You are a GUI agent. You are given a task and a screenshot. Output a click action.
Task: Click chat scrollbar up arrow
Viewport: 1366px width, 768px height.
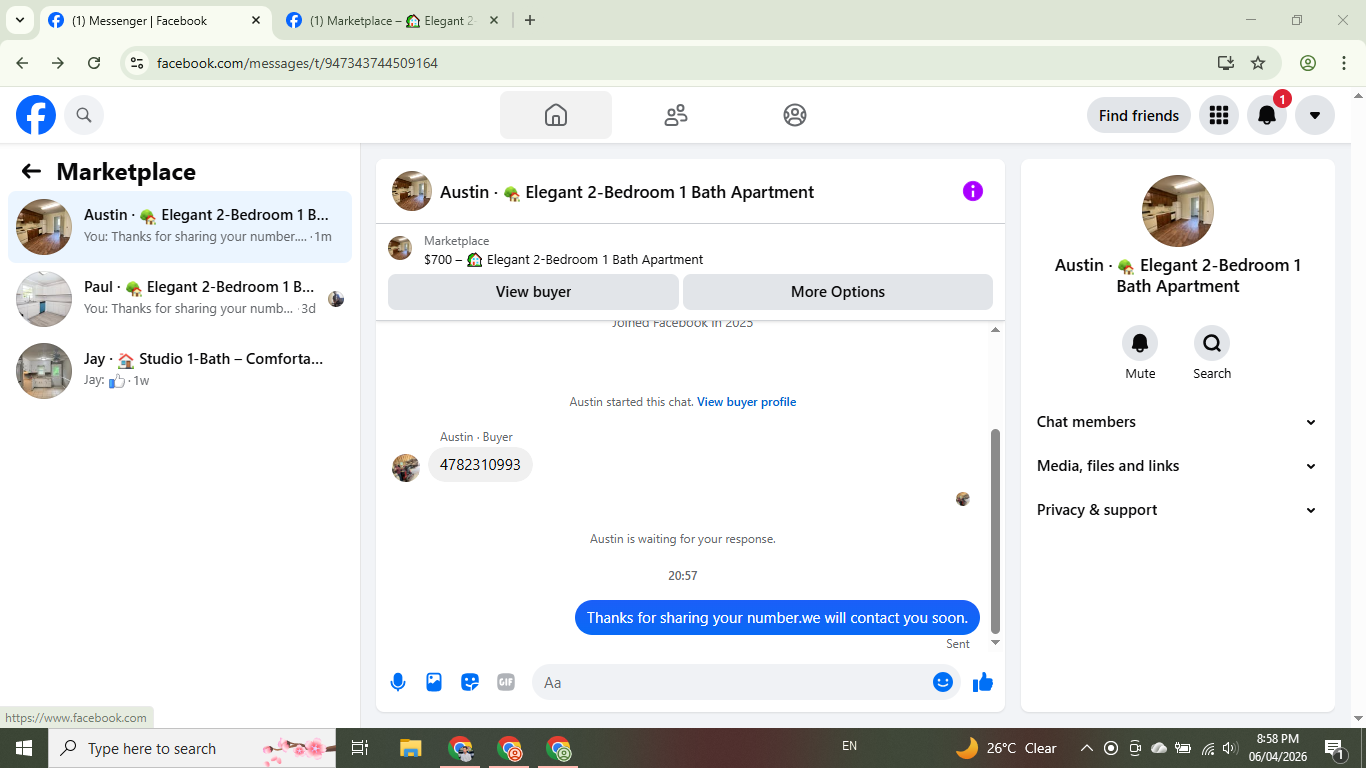click(x=995, y=330)
